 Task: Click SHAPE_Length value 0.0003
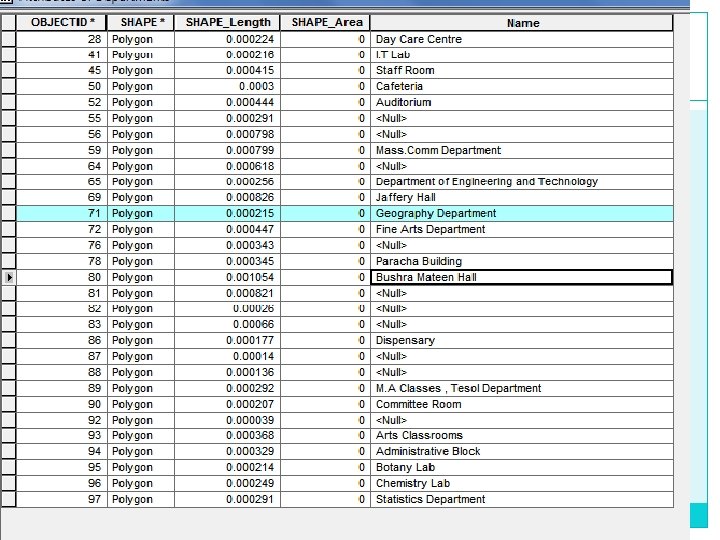227,86
